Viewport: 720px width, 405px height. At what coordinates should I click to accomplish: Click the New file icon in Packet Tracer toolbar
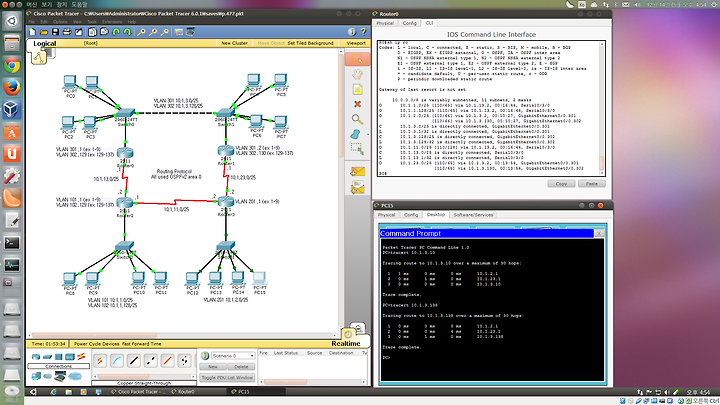32,32
